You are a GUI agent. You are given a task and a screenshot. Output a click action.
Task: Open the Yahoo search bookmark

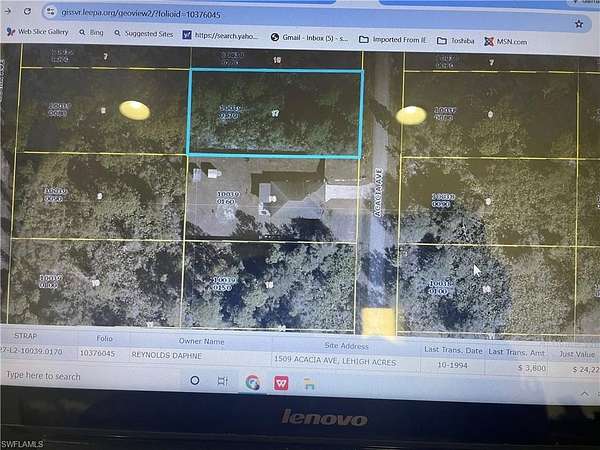(x=221, y=36)
